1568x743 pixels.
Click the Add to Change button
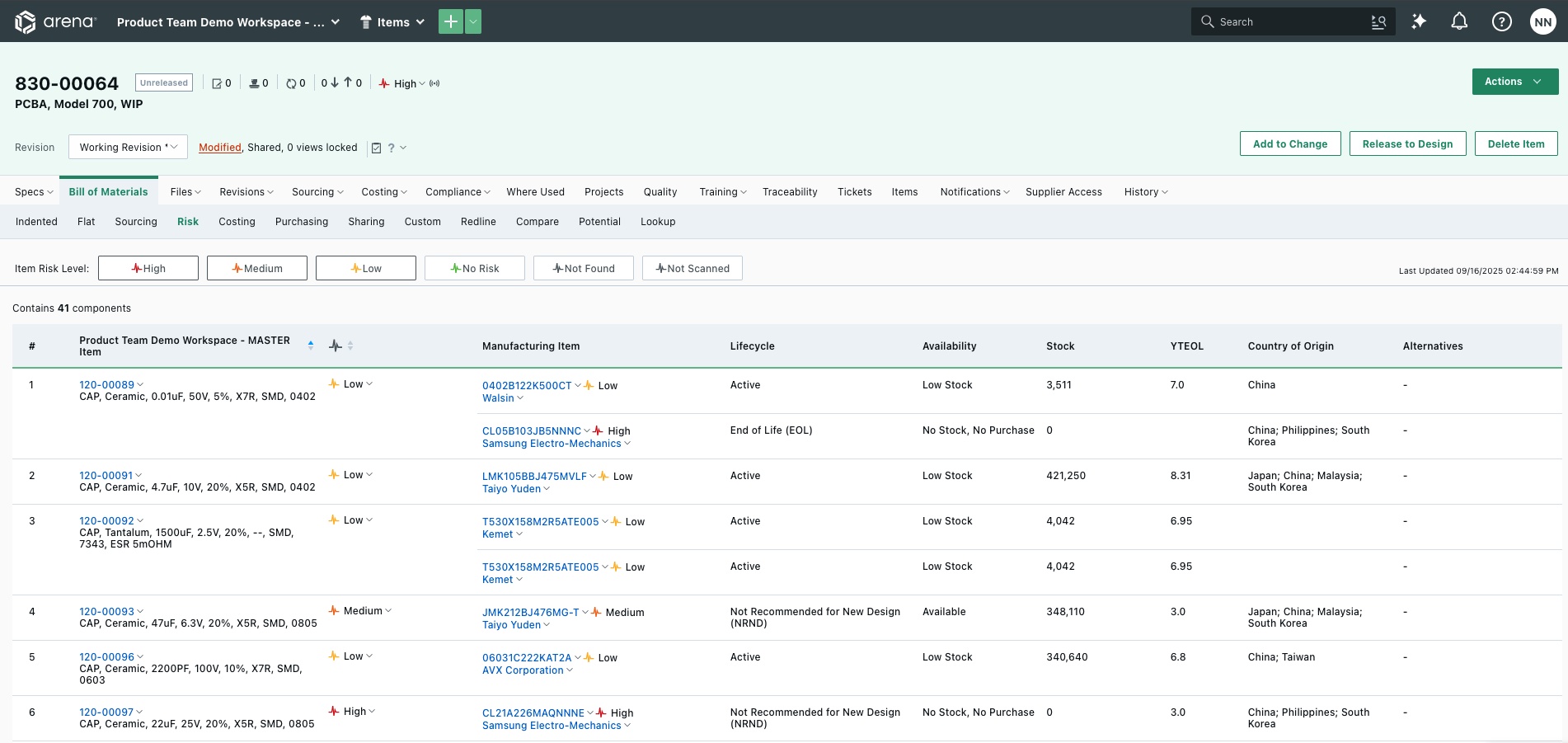click(x=1290, y=143)
